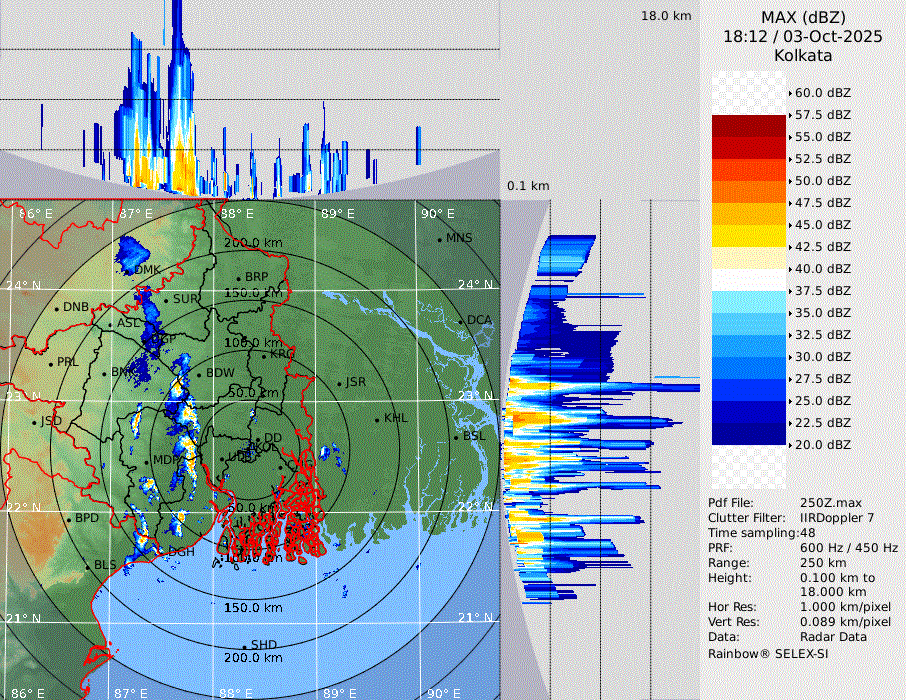Click the SHD station marker
Viewport: 906px width, 700px height.
[x=245, y=646]
